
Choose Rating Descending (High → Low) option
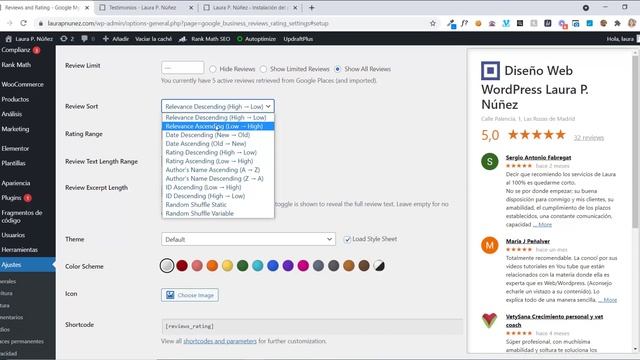tap(218, 152)
